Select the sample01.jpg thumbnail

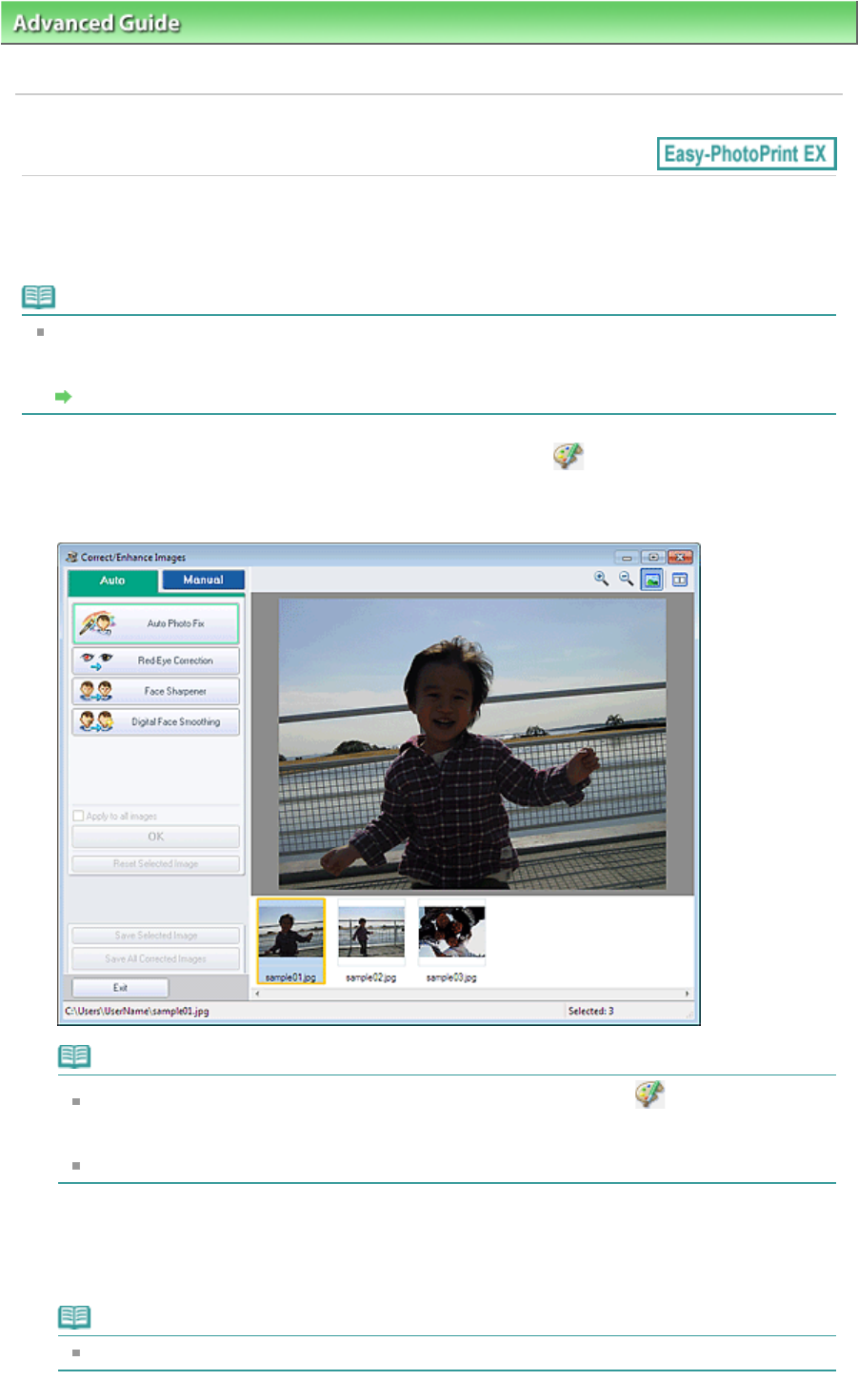[x=290, y=940]
